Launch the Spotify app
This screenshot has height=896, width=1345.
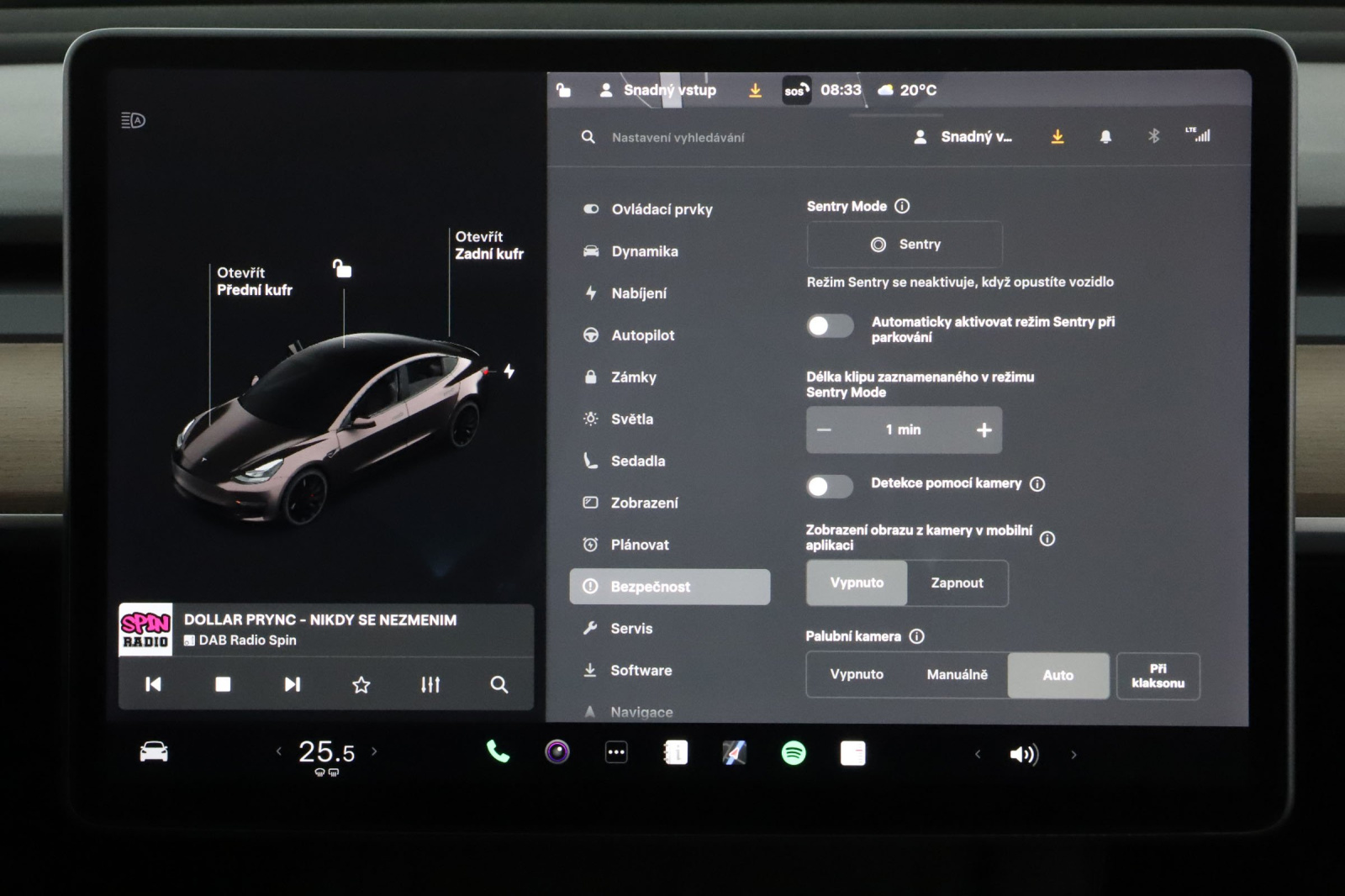(794, 753)
